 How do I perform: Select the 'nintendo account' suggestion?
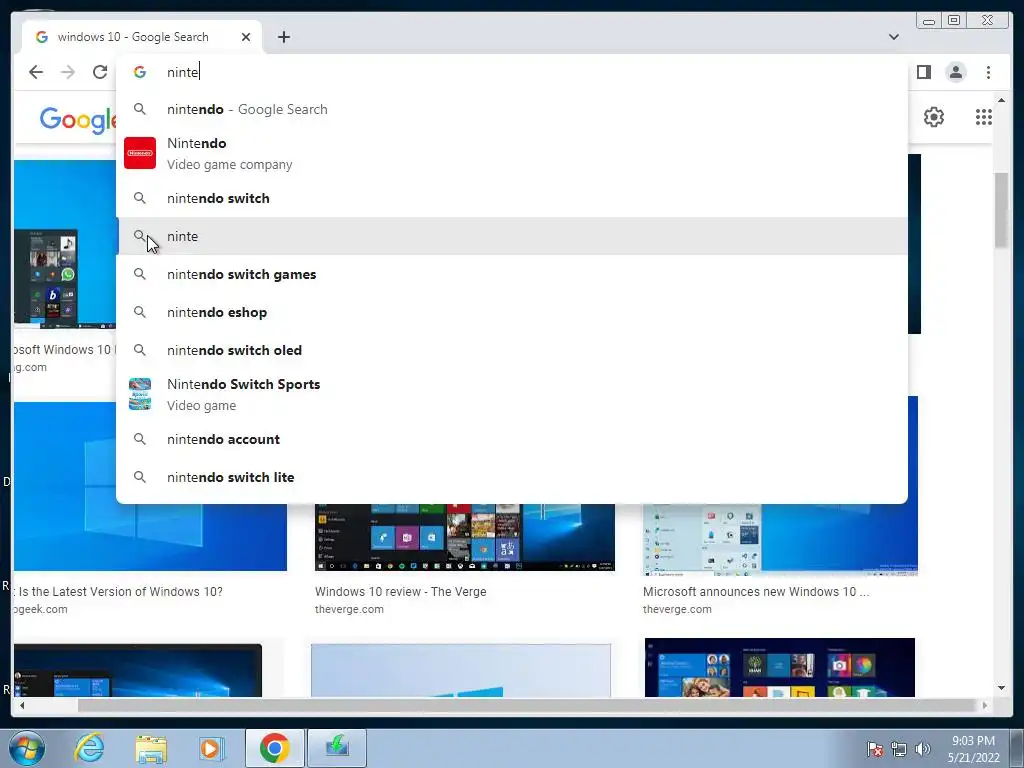click(512, 440)
